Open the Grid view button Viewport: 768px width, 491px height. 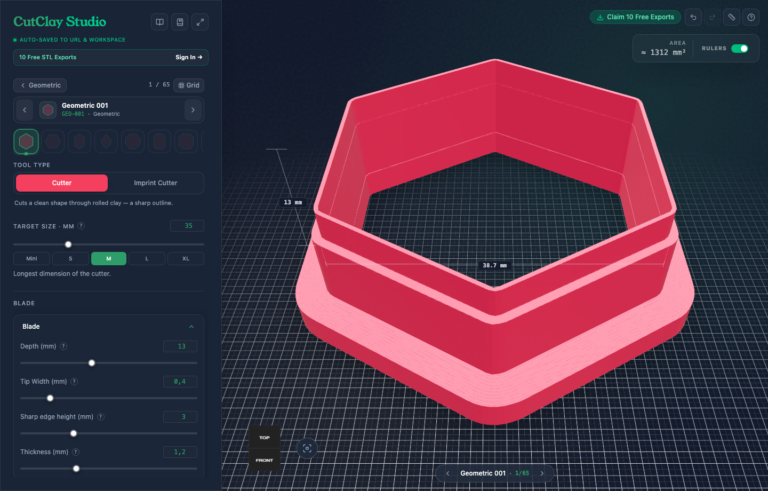[189, 85]
